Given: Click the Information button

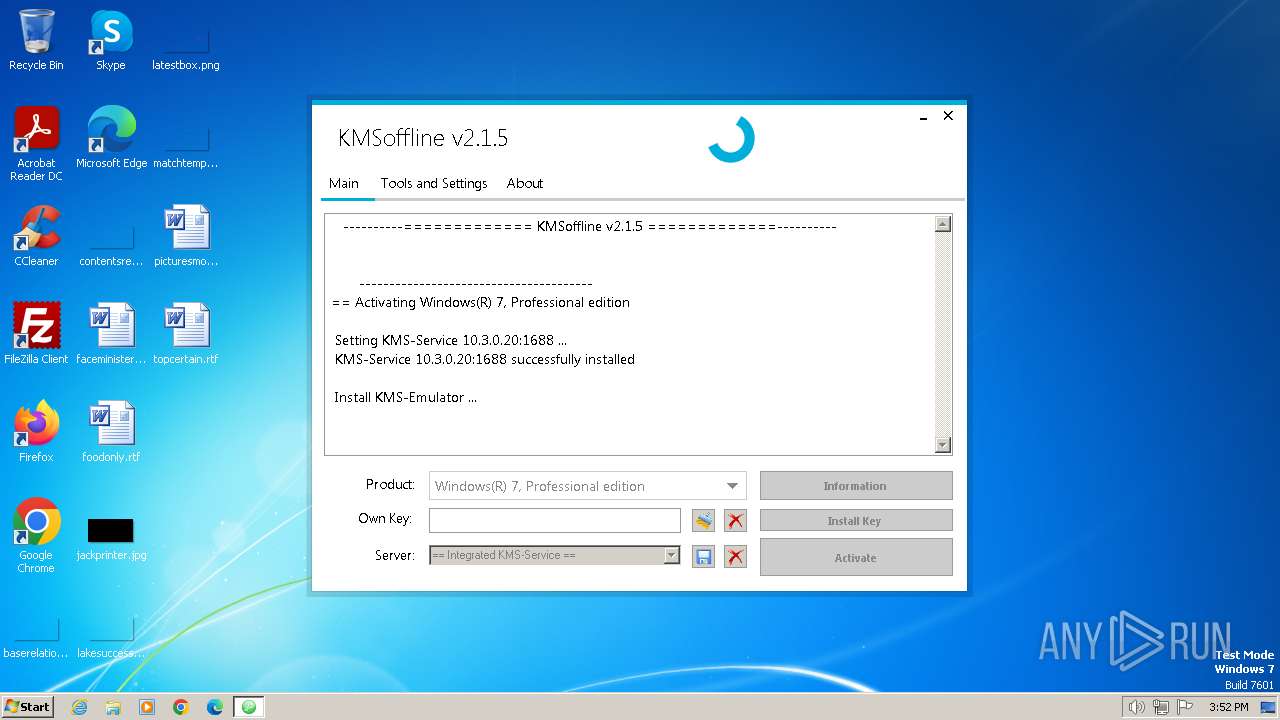Looking at the screenshot, I should coord(856,486).
